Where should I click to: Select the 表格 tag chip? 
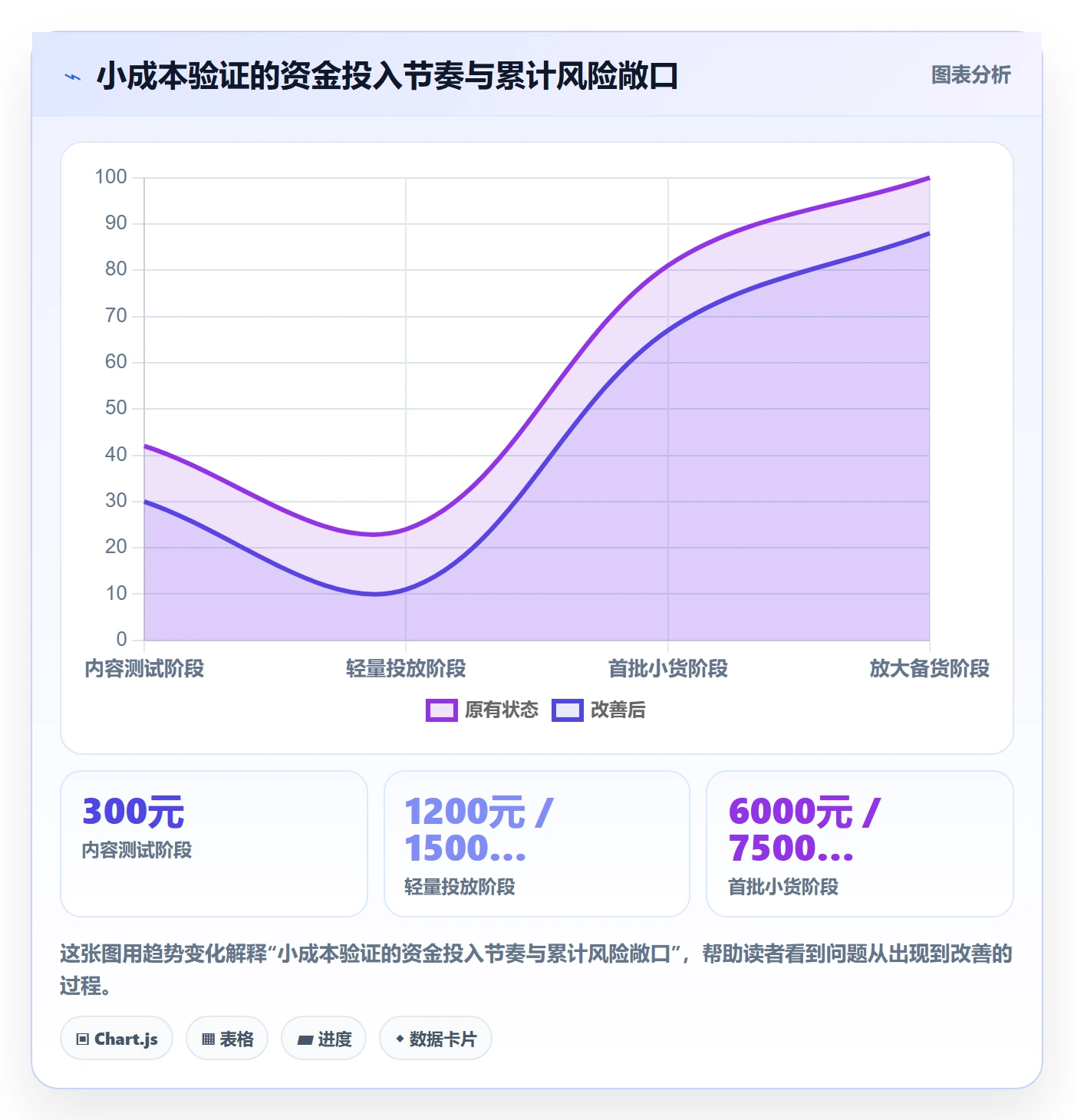[227, 1039]
